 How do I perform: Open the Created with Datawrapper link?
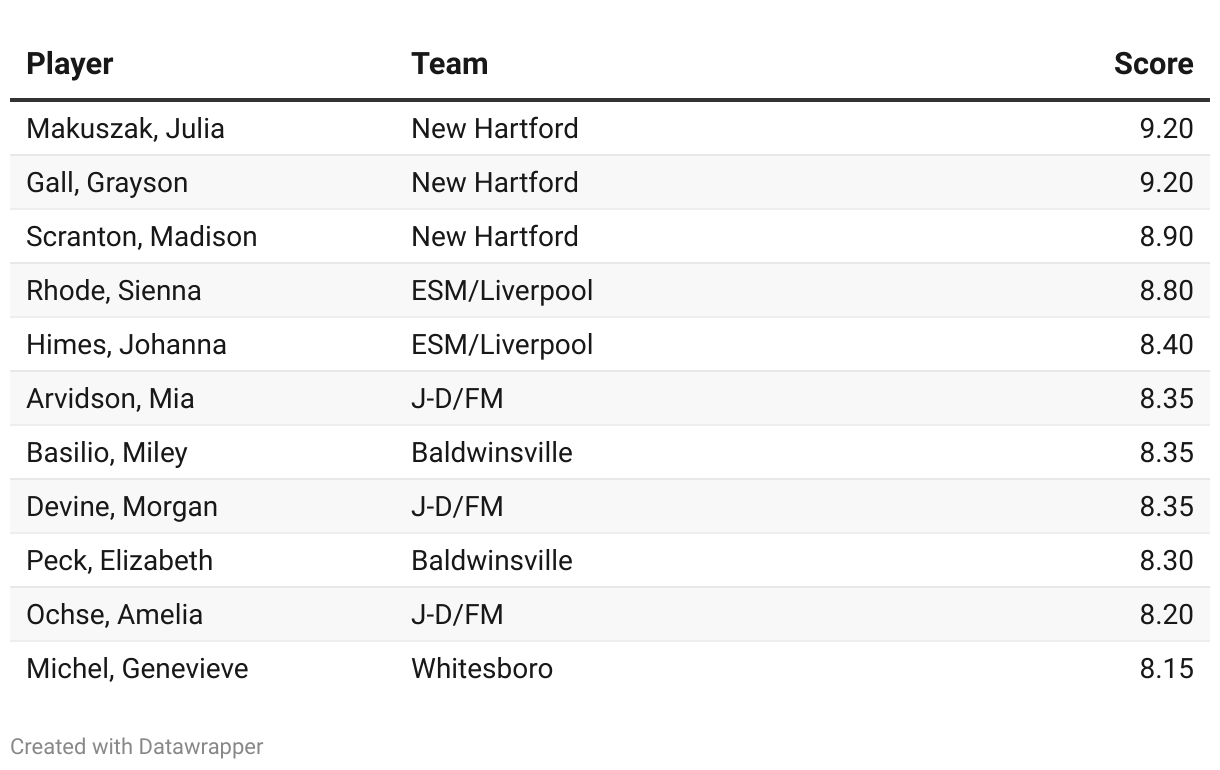137,746
